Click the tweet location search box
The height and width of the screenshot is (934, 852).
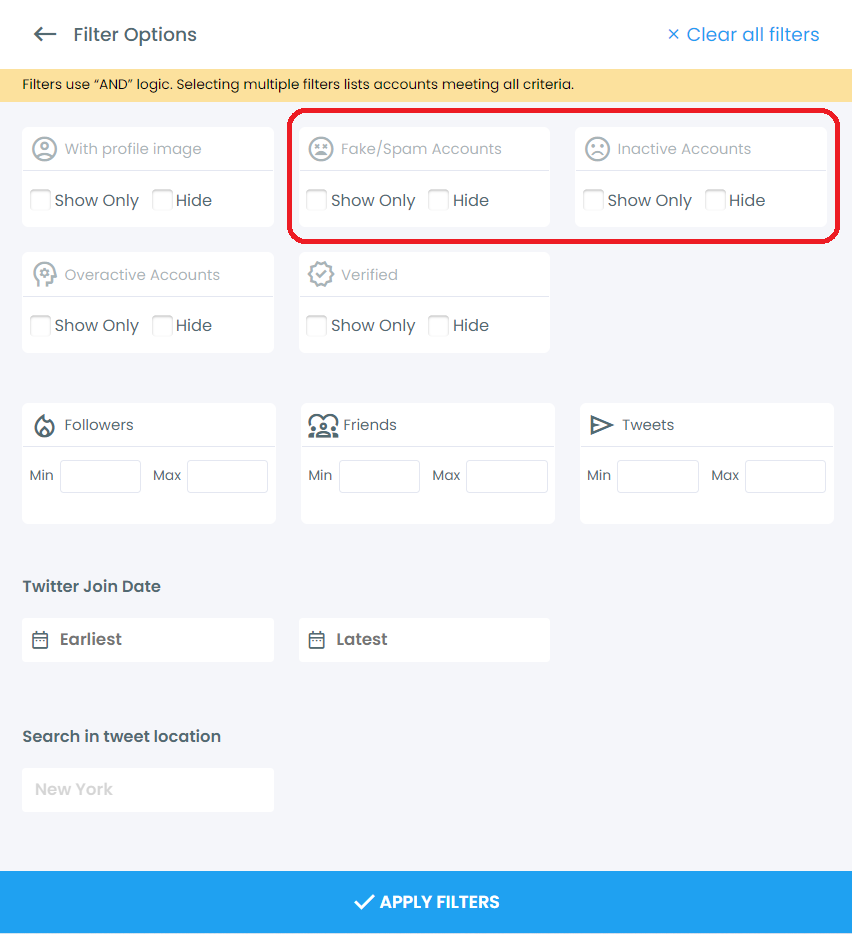click(147, 789)
